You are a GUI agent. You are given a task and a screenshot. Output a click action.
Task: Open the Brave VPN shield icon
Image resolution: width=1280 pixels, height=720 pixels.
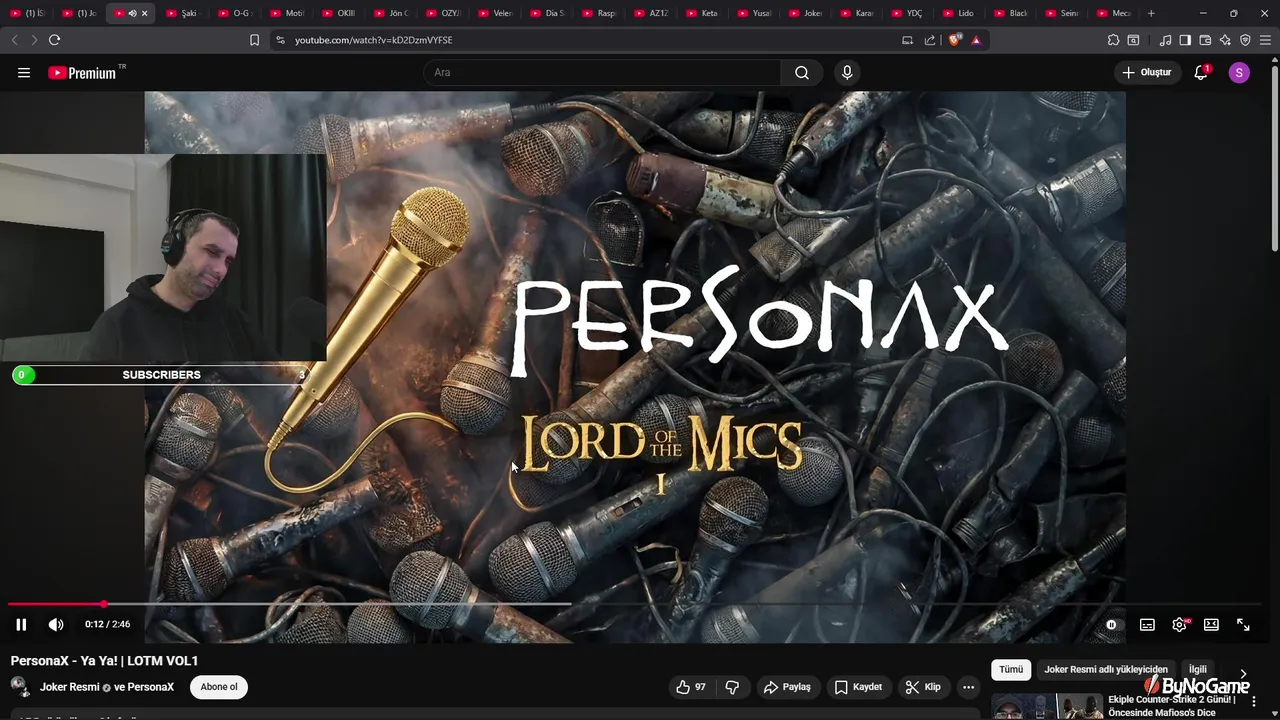tap(1245, 40)
